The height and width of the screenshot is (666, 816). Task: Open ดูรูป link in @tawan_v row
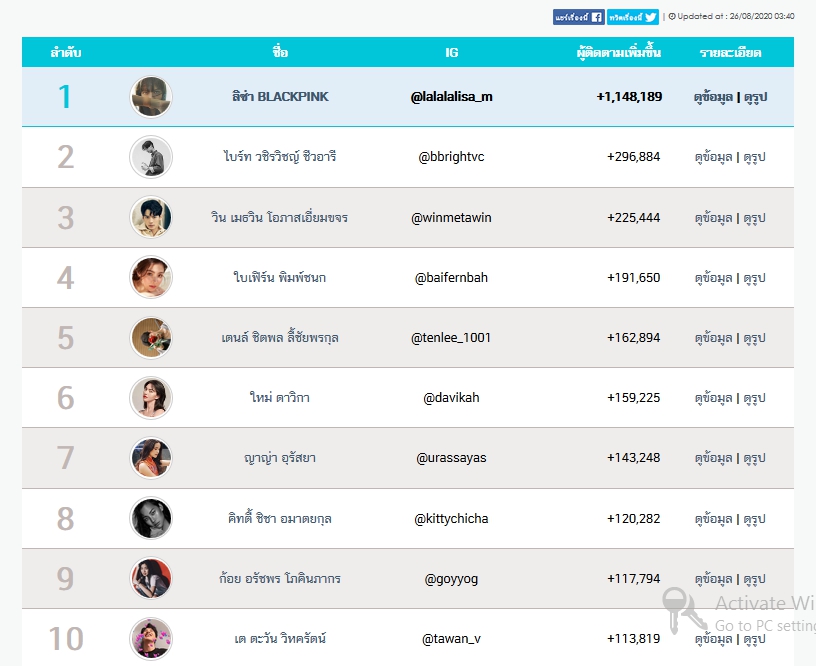(x=755, y=639)
